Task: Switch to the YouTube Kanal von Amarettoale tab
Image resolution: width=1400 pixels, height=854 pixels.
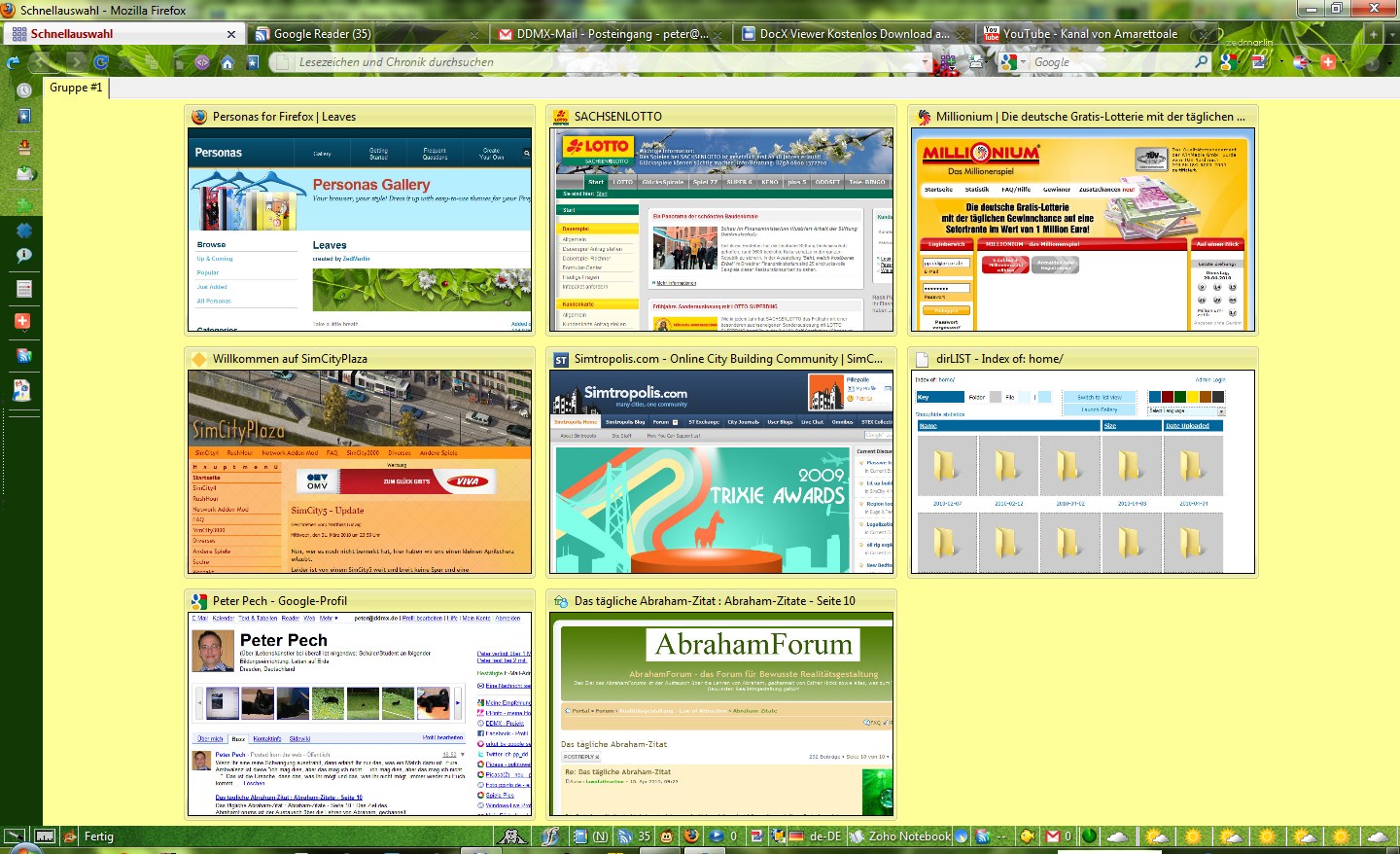Action: [1089, 34]
